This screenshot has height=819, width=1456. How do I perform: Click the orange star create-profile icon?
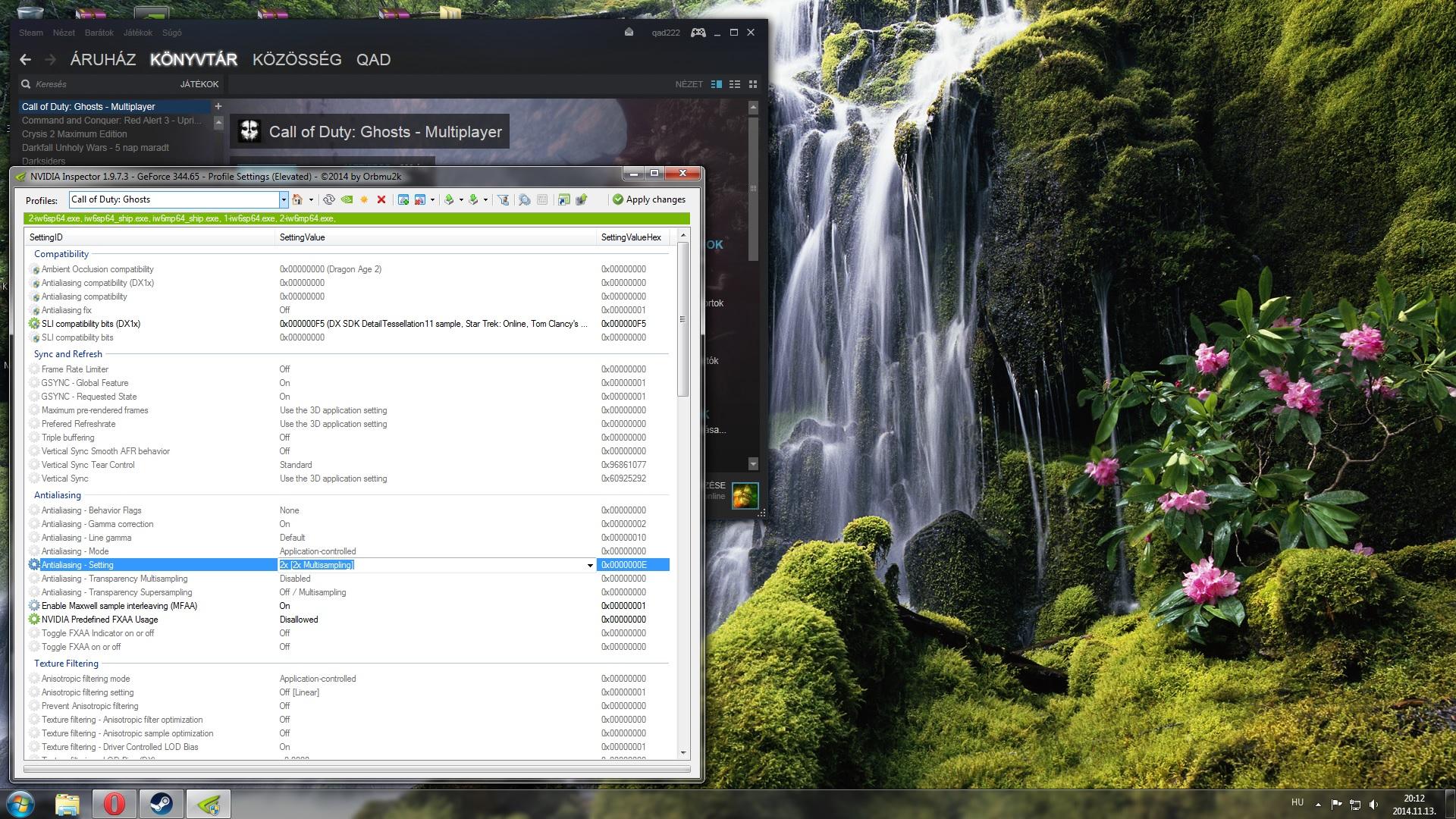pyautogui.click(x=364, y=199)
